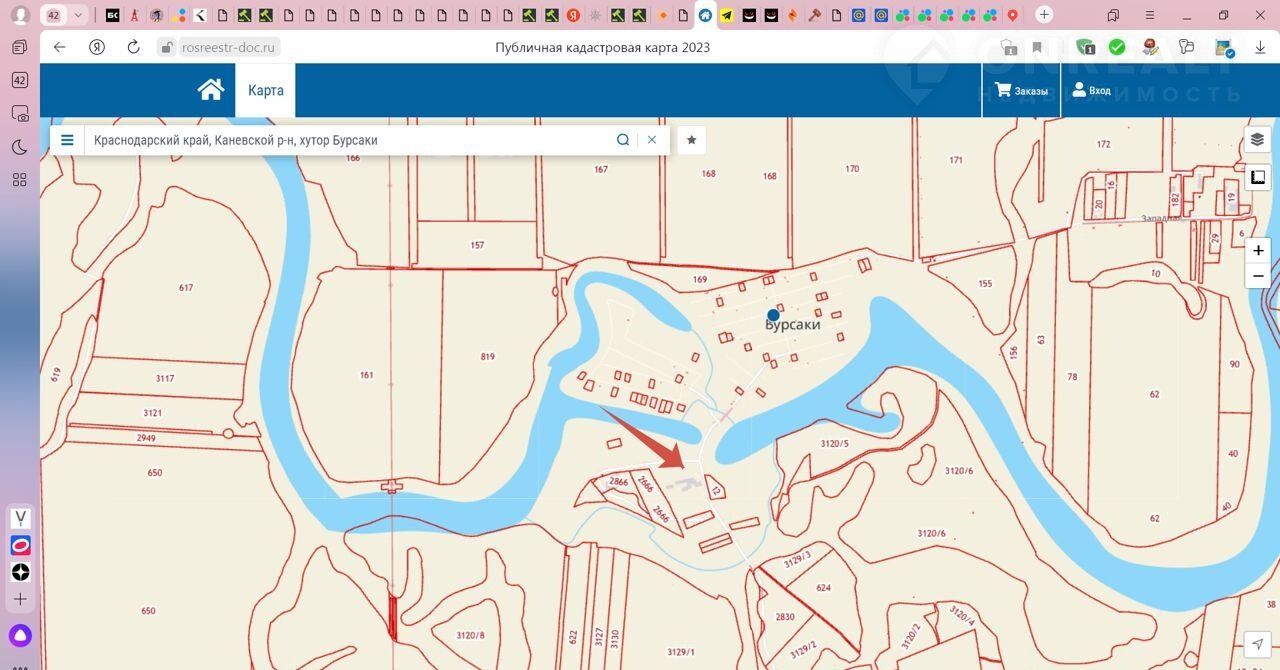Clear the search with the X icon
Image resolution: width=1280 pixels, height=670 pixels.
click(652, 140)
